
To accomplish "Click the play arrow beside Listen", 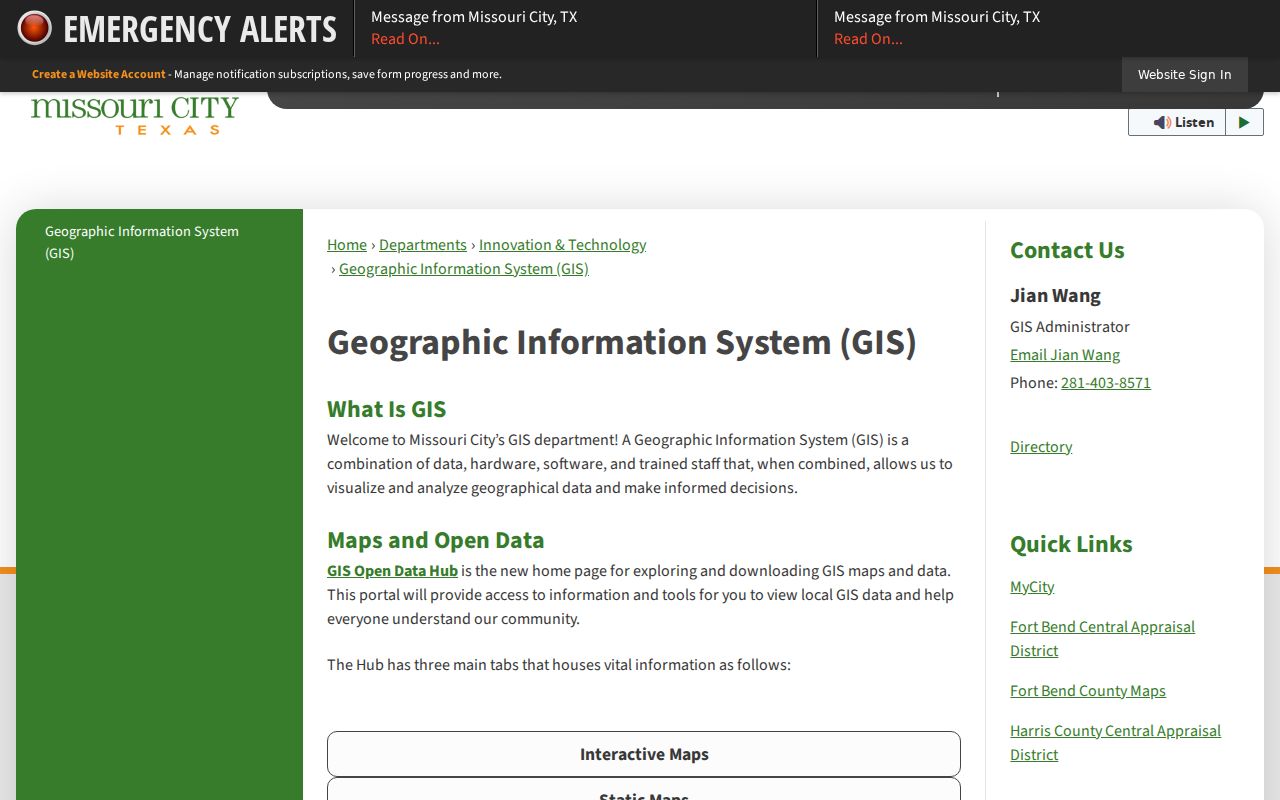I will [1244, 122].
